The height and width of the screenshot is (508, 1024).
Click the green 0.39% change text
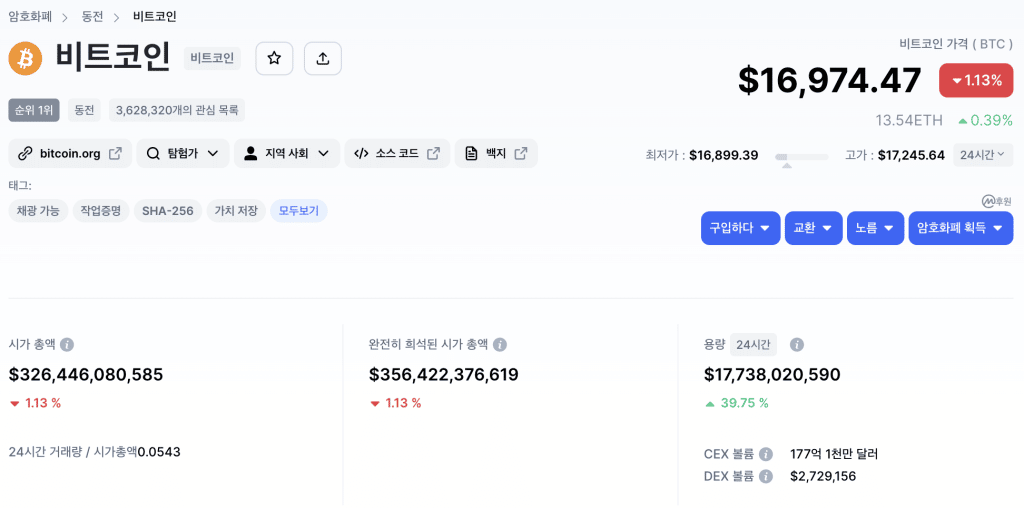[x=985, y=120]
